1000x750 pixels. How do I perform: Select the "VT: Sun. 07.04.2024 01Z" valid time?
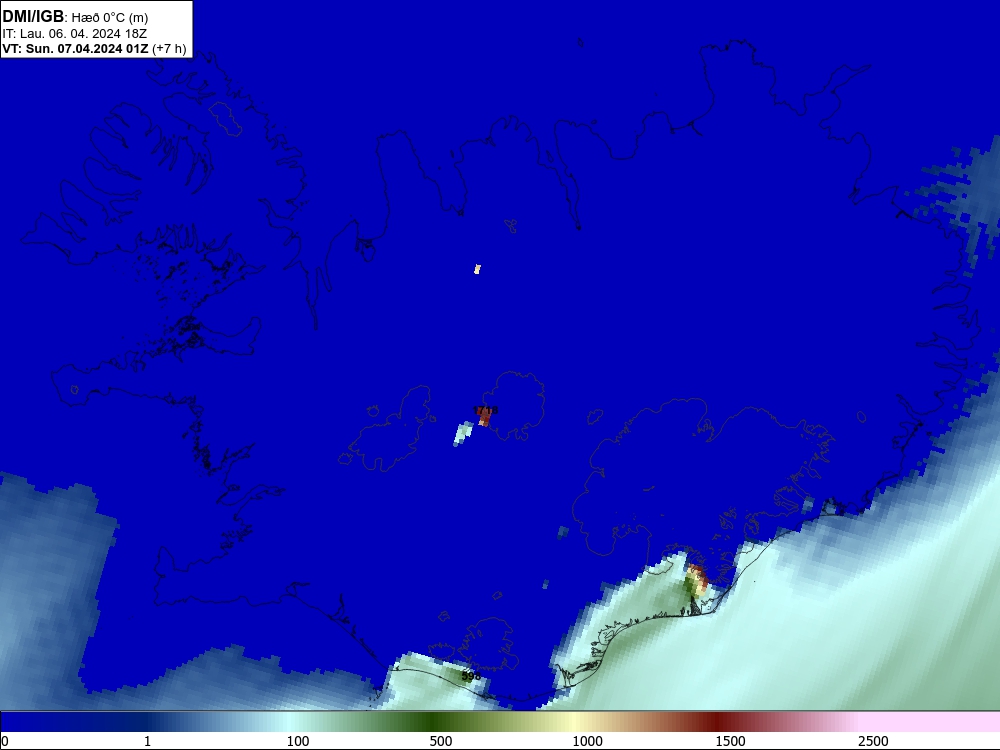click(x=75, y=48)
